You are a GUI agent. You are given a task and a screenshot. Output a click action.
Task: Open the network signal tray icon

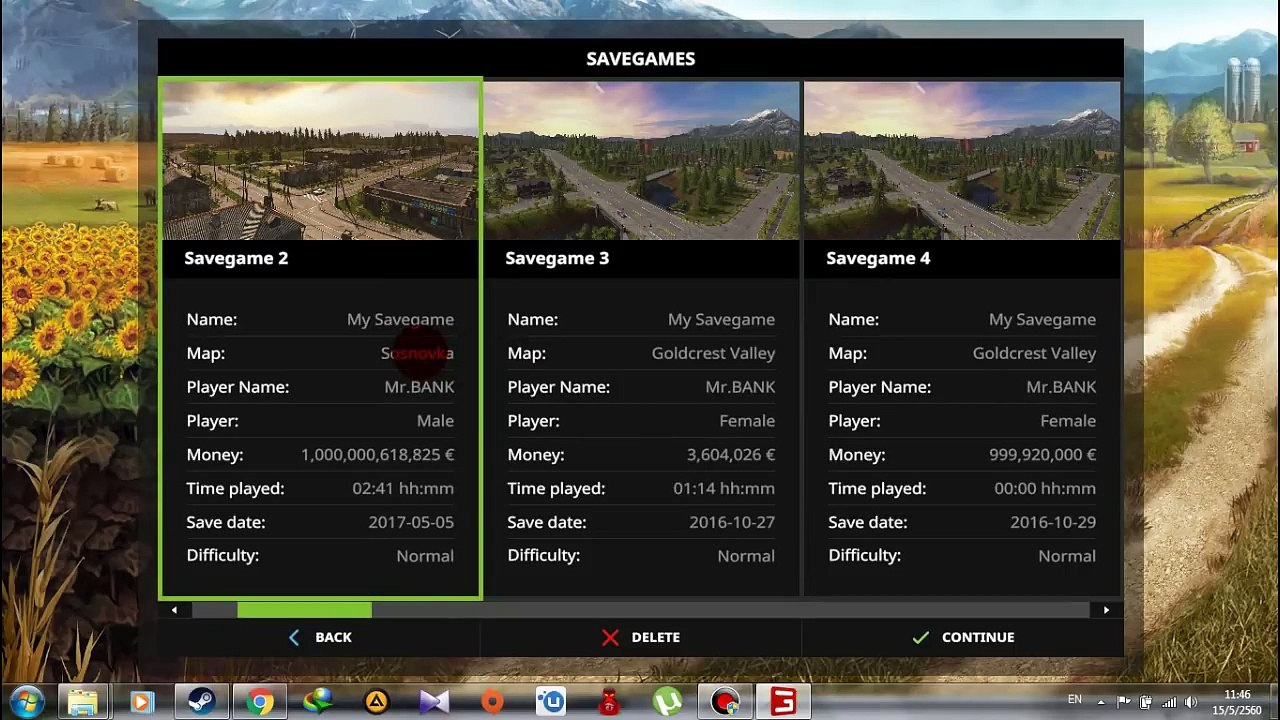point(1168,702)
